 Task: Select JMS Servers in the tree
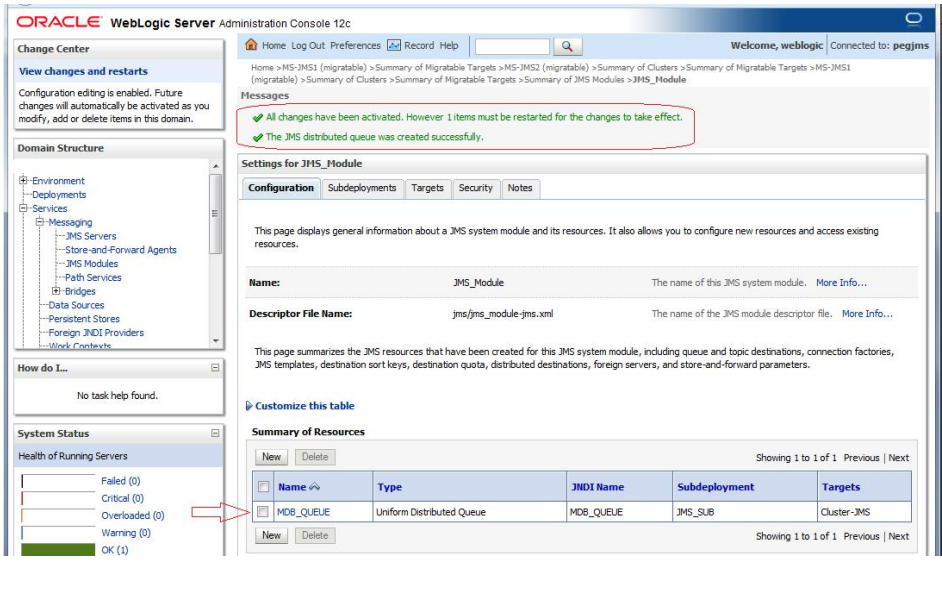pyautogui.click(x=91, y=236)
